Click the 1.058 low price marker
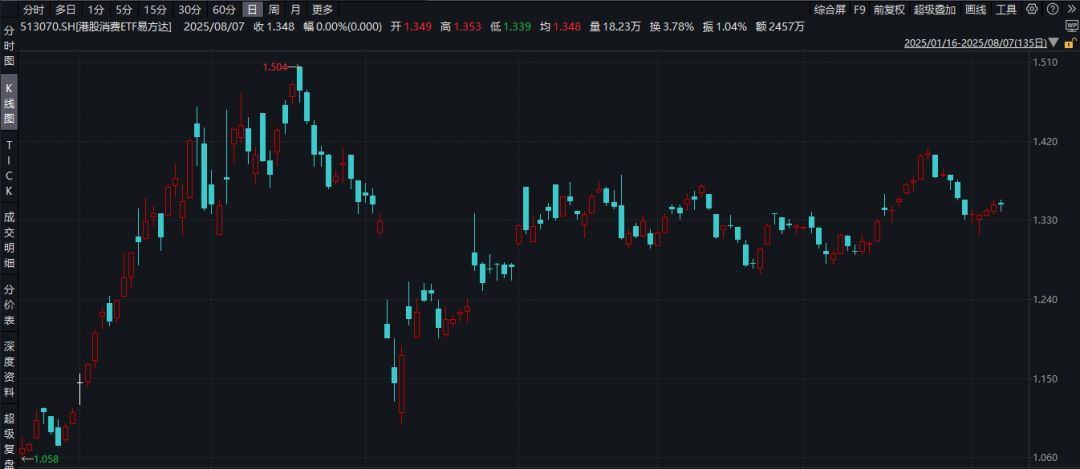The height and width of the screenshot is (469, 1080). 45,459
